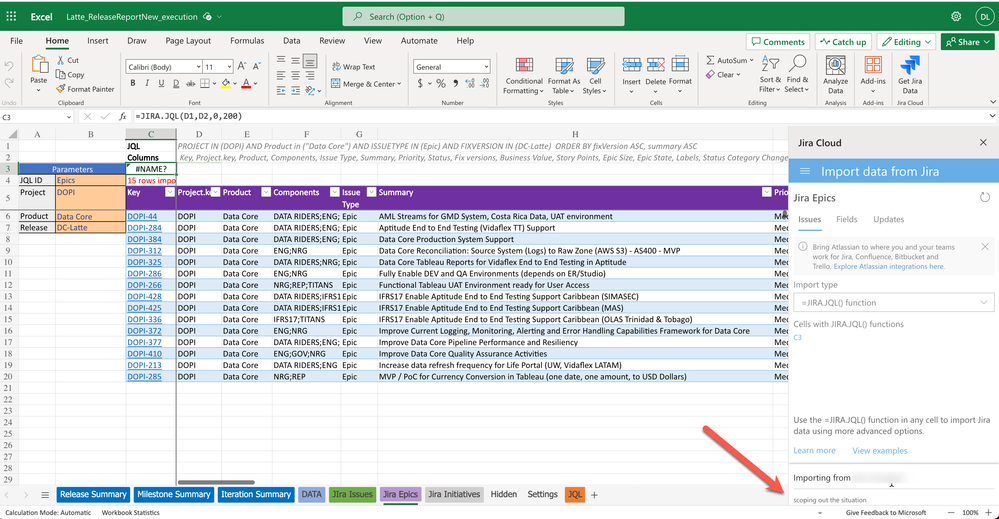
Task: Open the Summary column filter dropdown
Action: pos(766,192)
